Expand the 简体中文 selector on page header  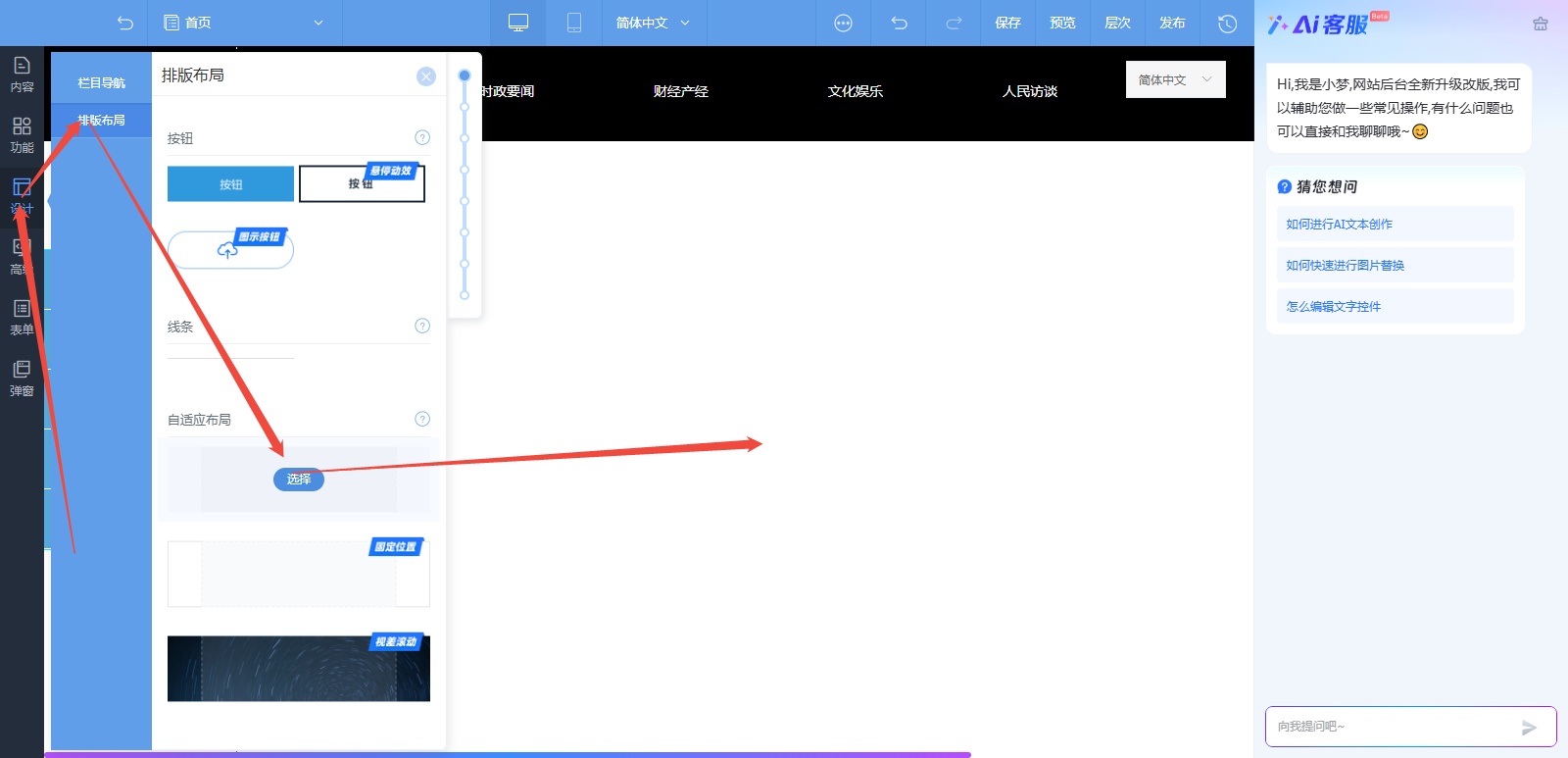(1175, 79)
